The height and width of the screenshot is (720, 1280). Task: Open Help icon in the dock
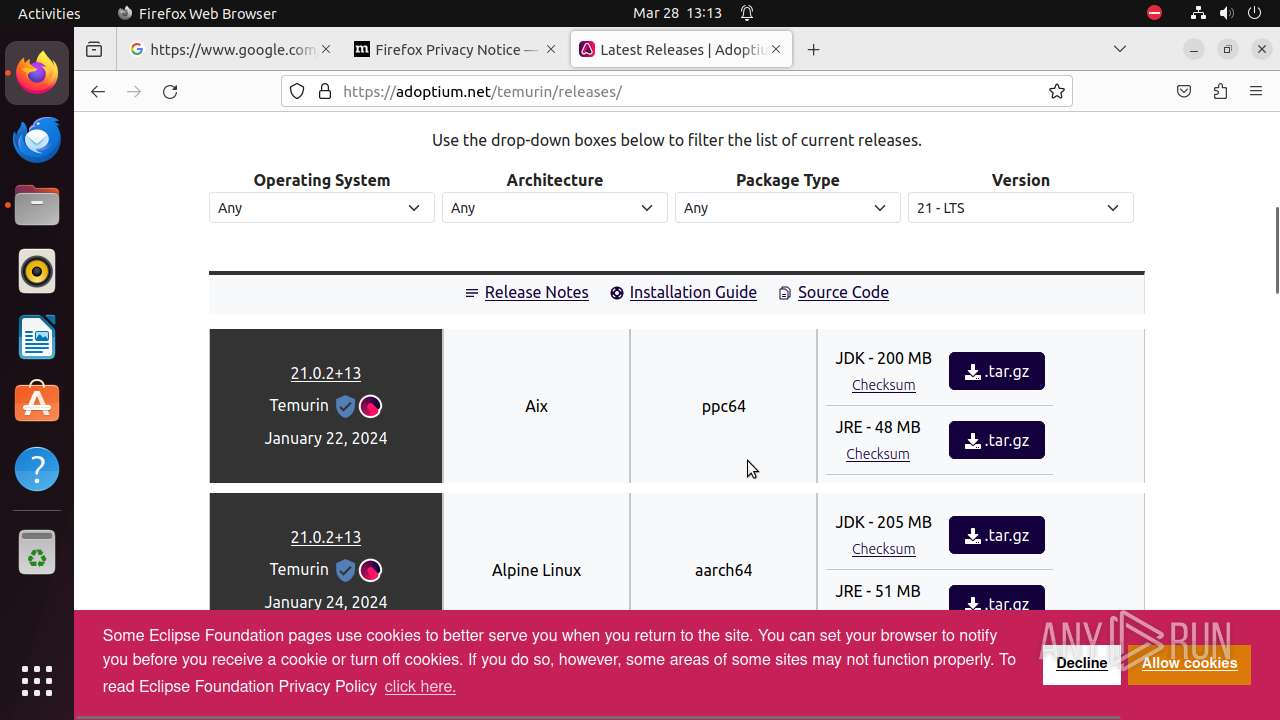click(x=37, y=469)
